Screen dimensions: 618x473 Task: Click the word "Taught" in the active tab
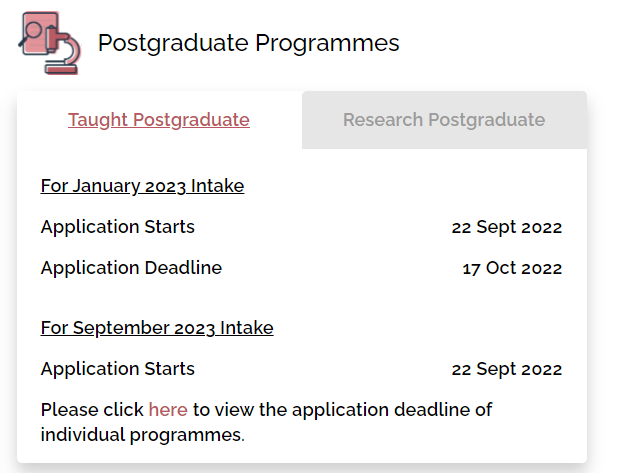click(98, 120)
